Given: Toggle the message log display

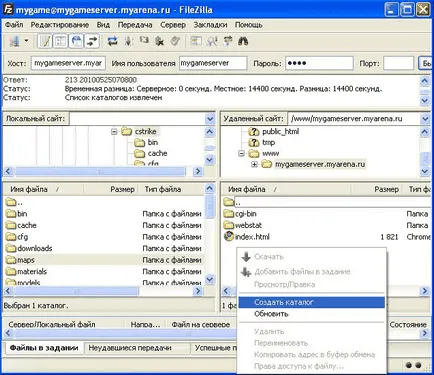Looking at the screenshot, I should click(x=45, y=41).
